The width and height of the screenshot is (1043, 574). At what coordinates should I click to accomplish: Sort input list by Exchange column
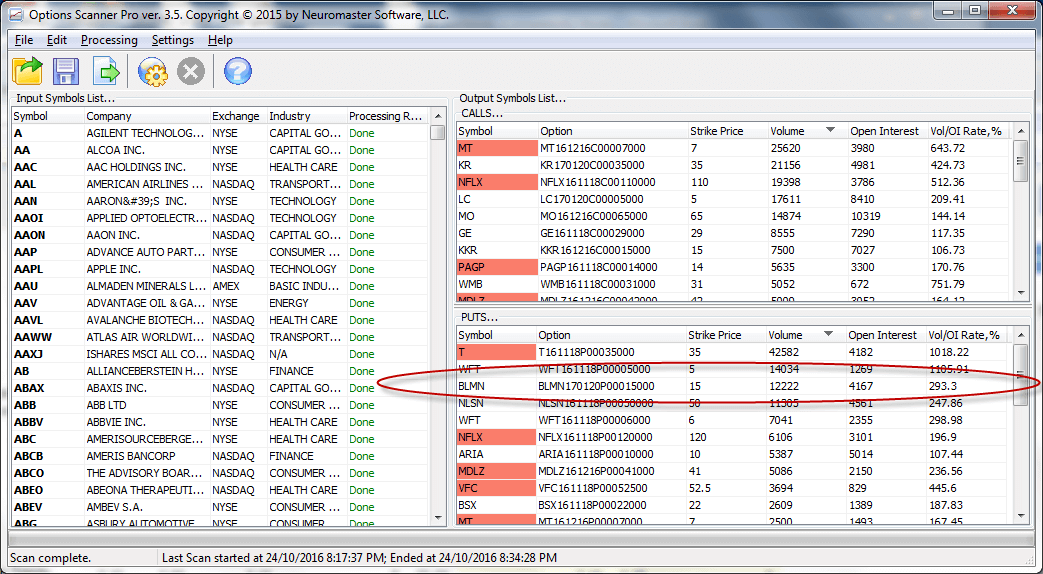click(x=239, y=116)
